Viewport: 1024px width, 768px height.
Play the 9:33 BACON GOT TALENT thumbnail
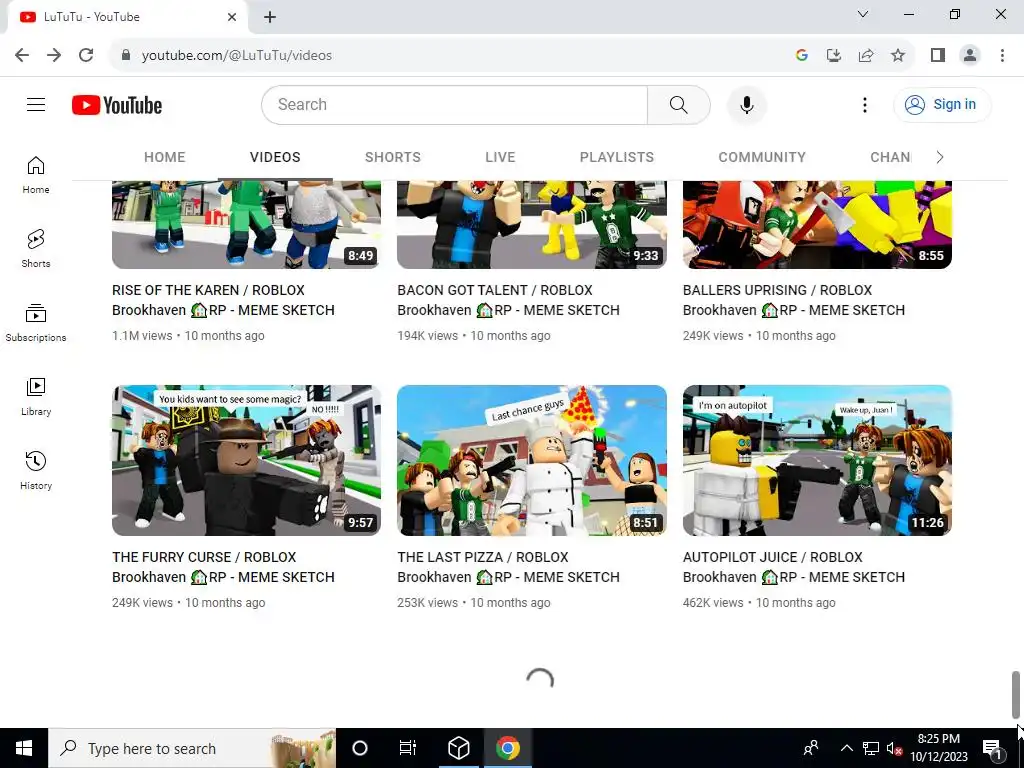point(532,225)
